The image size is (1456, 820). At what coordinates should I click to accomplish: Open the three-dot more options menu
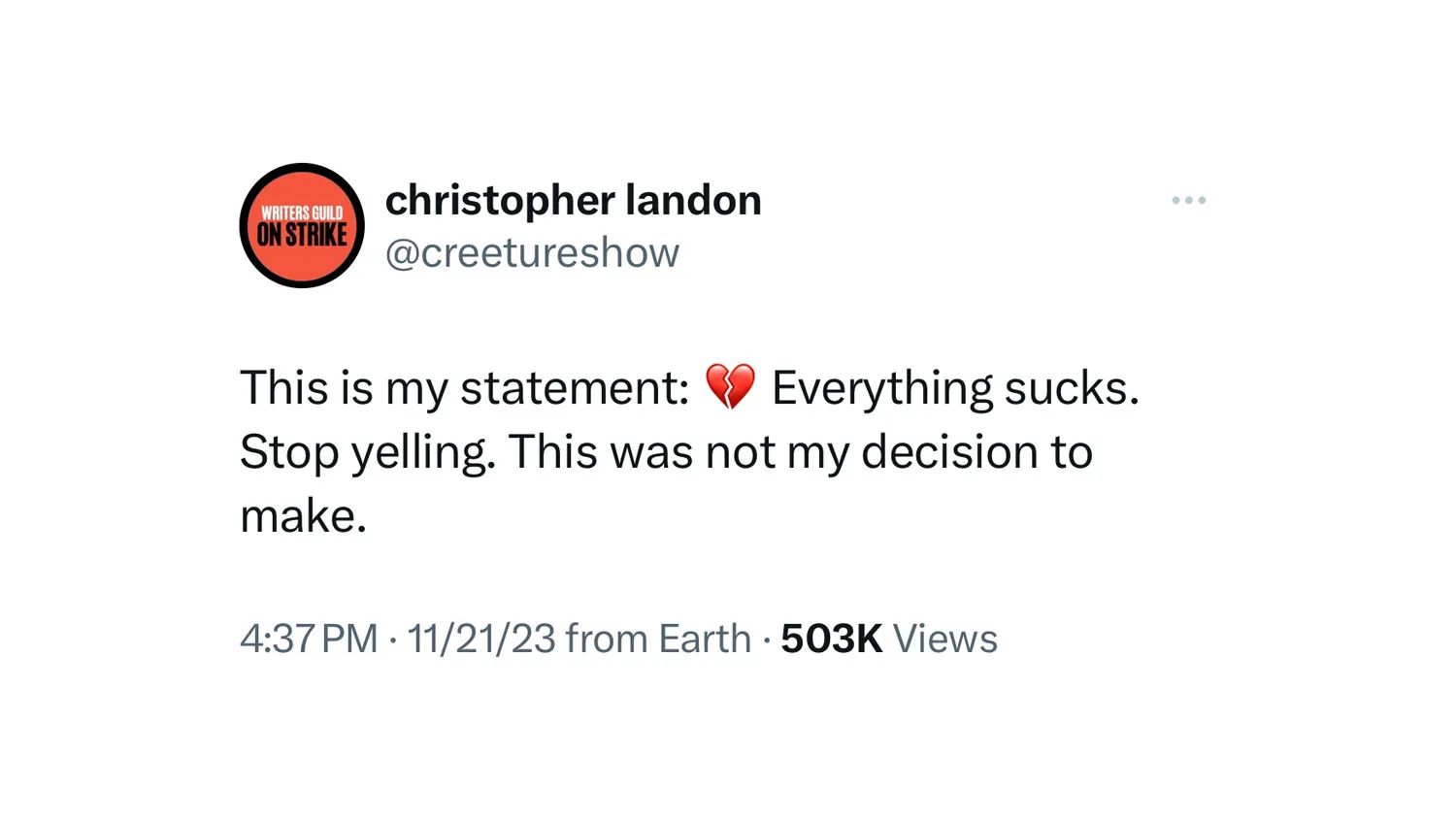click(1188, 201)
